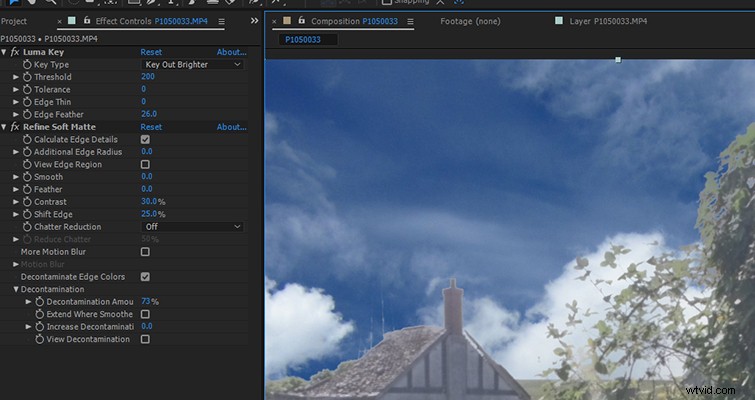
Task: Enable keyframing with the Threshold stopwatch
Action: pos(27,77)
